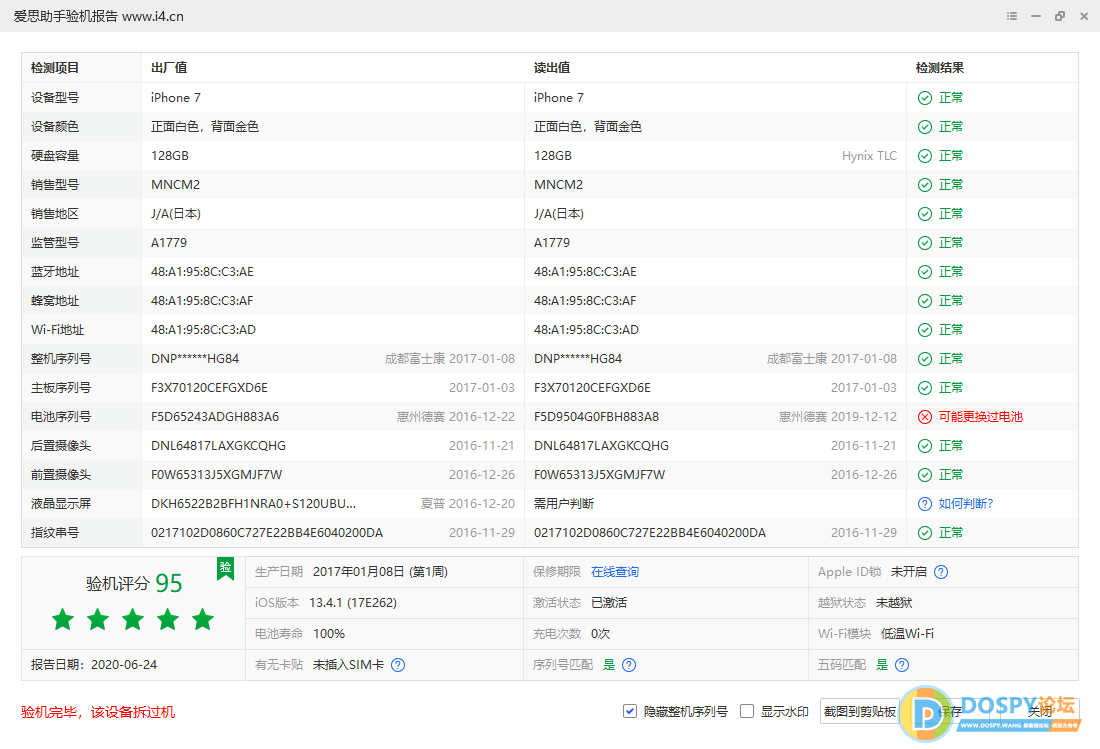This screenshot has height=749, width=1100.
Task: Click the help icon next to 未插入SIM卡
Action: pos(398,665)
